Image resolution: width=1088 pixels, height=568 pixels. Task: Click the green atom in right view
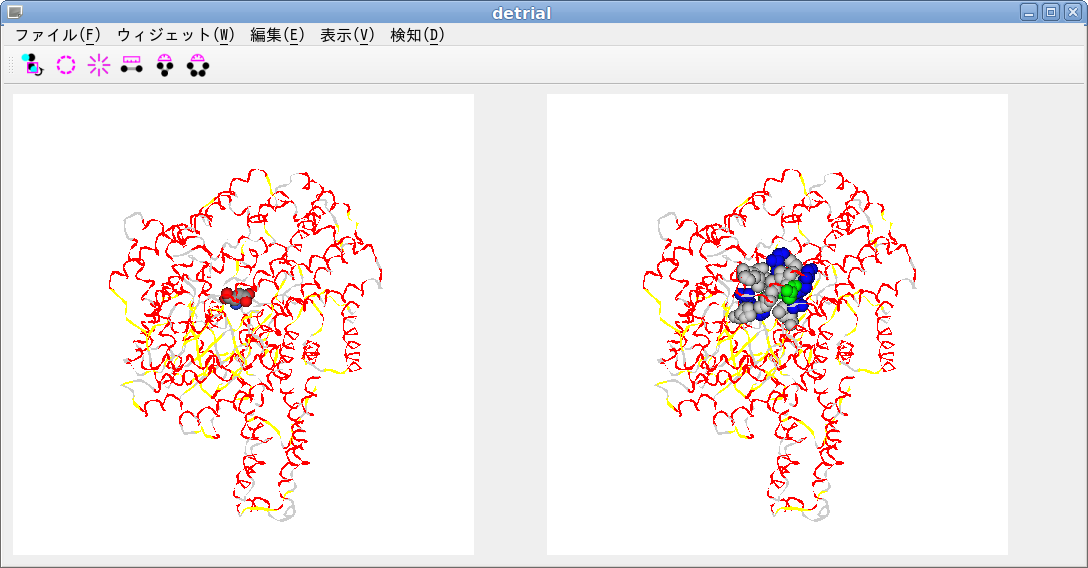coord(789,292)
